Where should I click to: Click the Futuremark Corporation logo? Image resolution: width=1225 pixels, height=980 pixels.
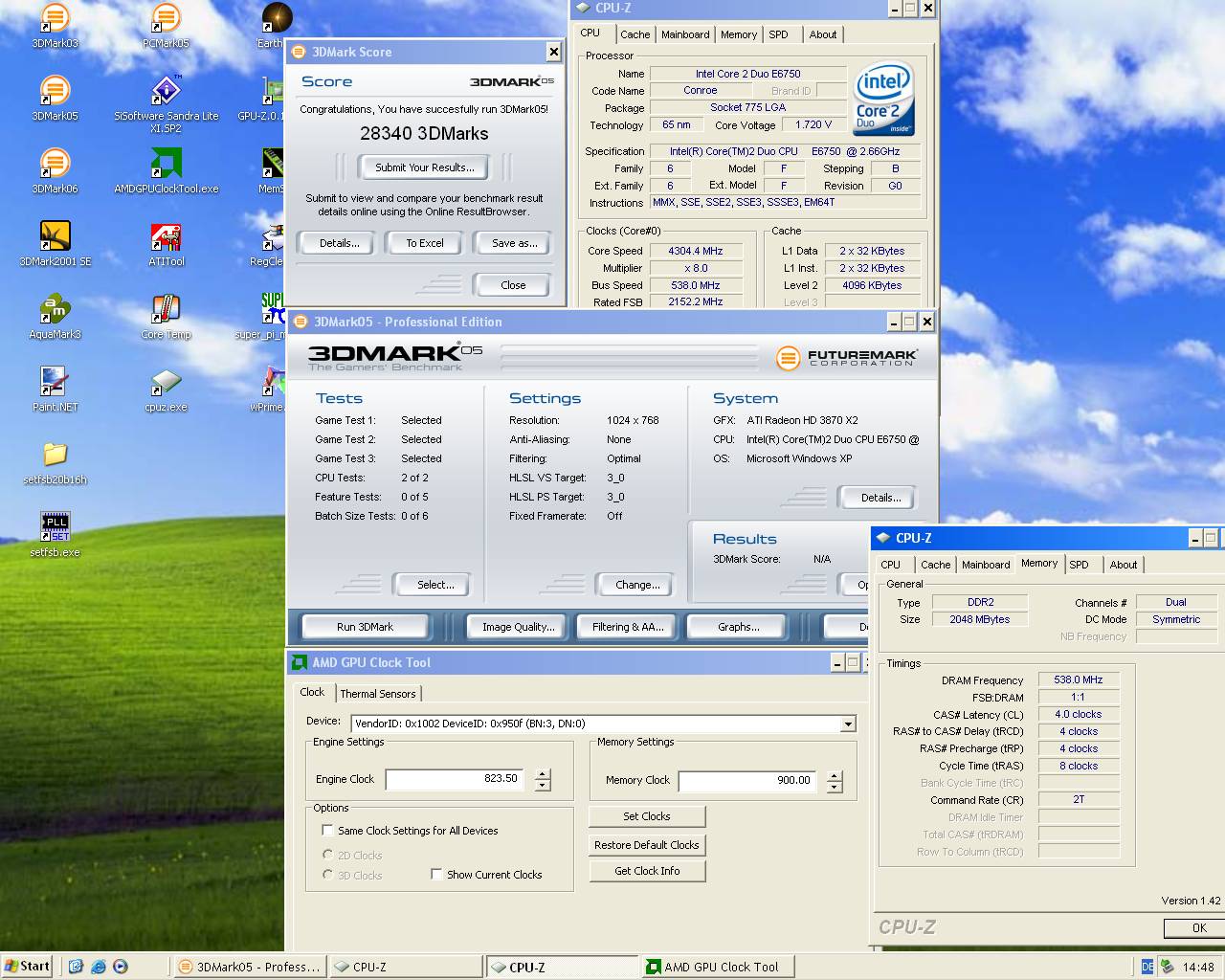[846, 358]
